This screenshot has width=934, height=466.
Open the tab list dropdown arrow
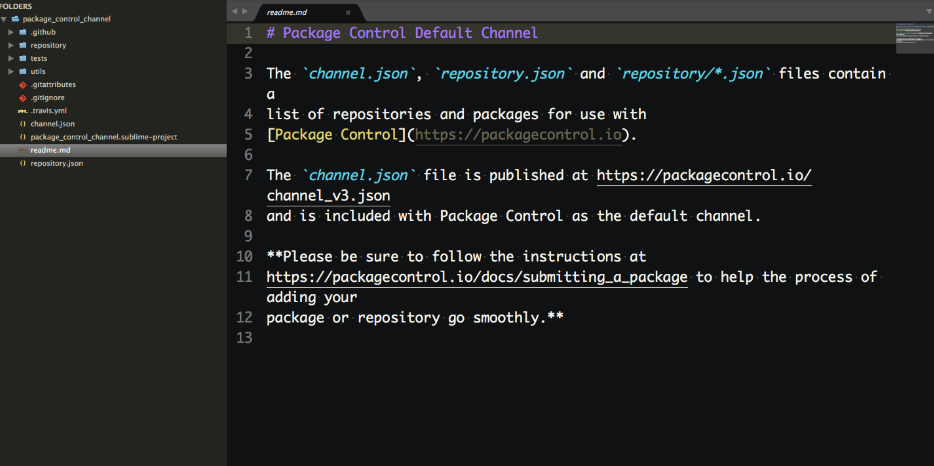tap(927, 11)
